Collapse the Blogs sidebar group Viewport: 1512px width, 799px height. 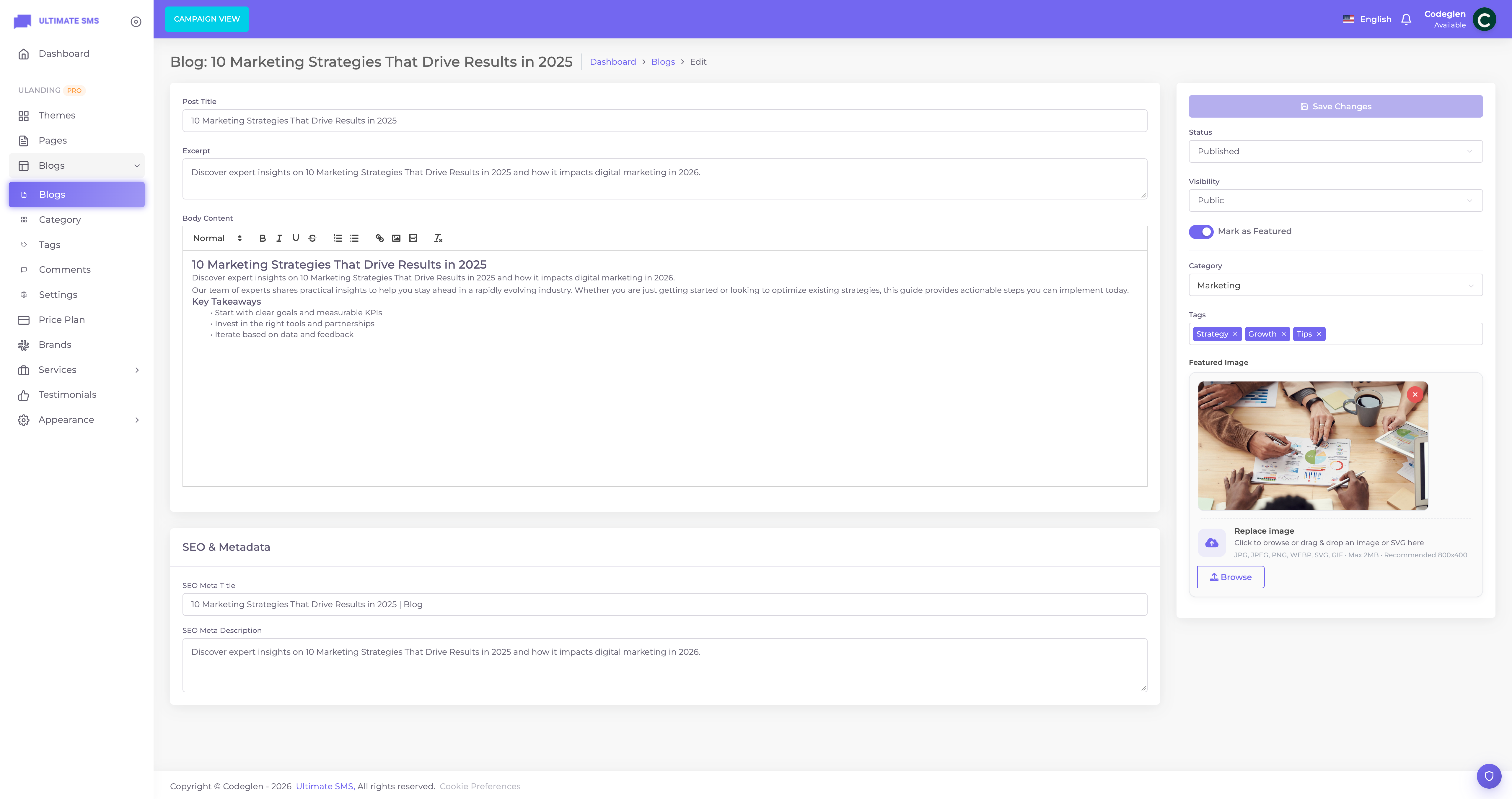(x=77, y=166)
